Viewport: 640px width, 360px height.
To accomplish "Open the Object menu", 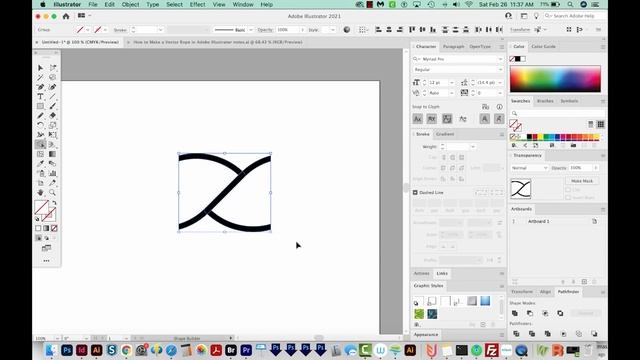I will click(x=130, y=4).
